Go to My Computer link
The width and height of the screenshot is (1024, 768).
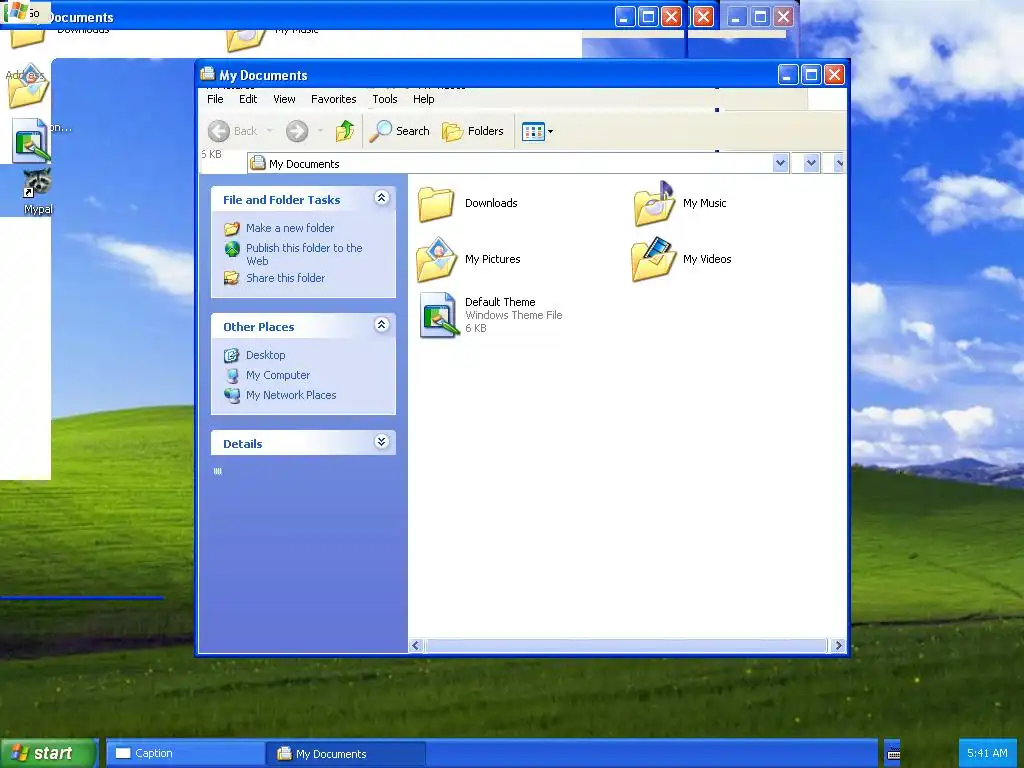tap(278, 376)
